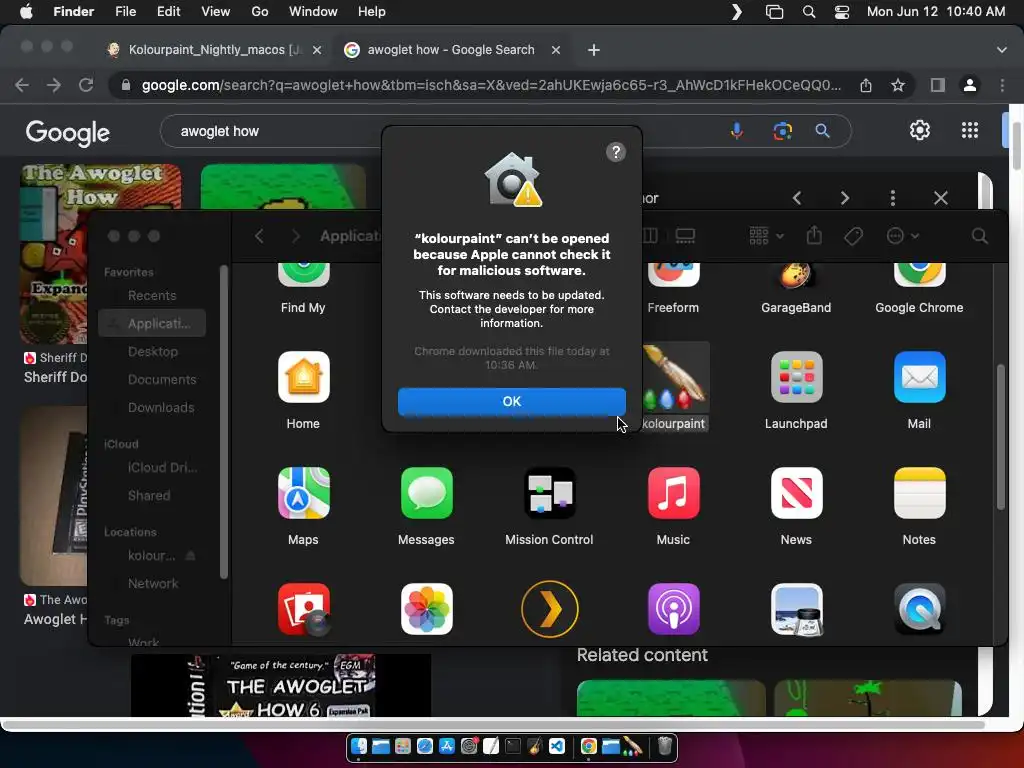
Task: Select the Preview app icon
Action: coord(796,609)
